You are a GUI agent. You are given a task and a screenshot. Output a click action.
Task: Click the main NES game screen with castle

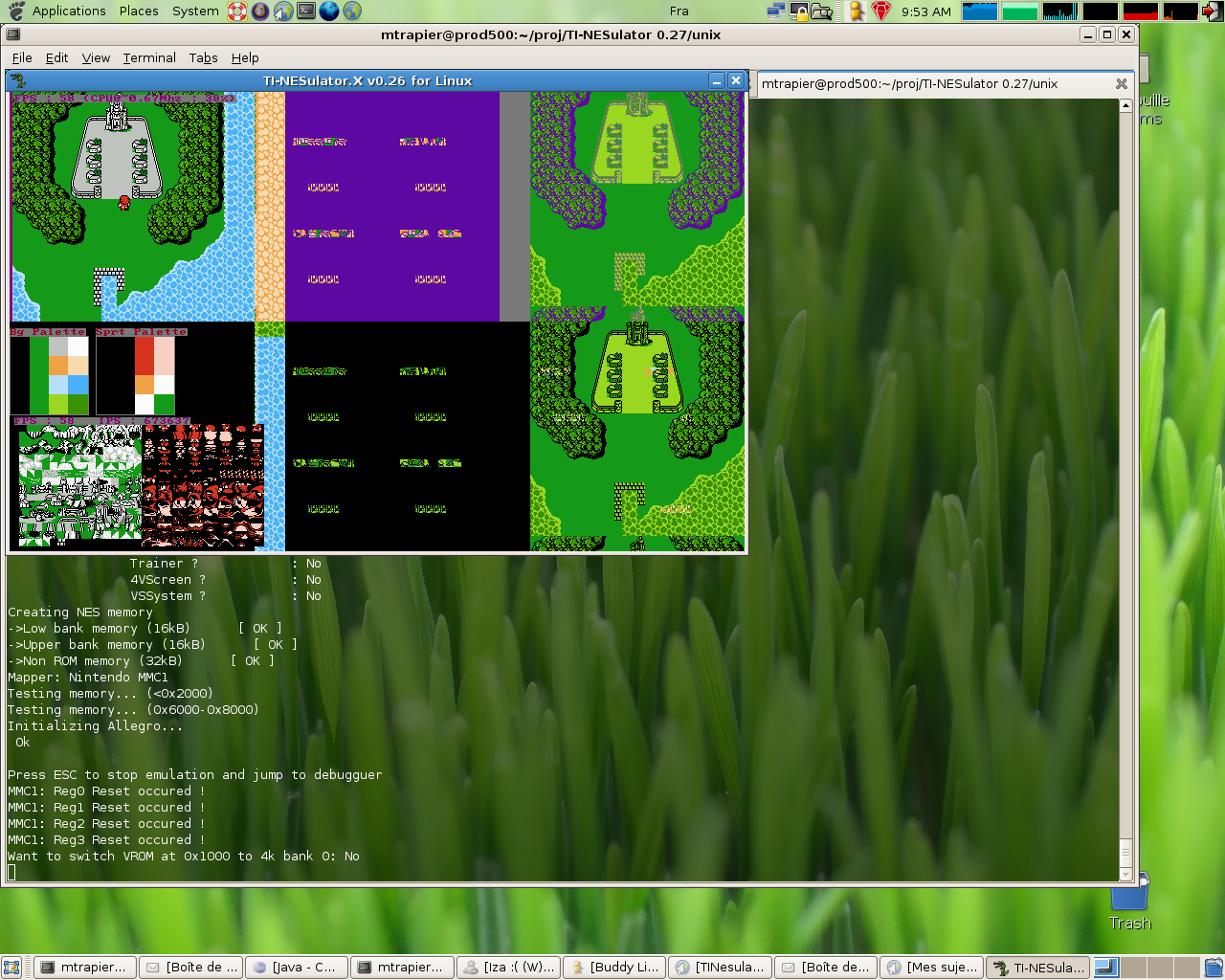point(133,207)
